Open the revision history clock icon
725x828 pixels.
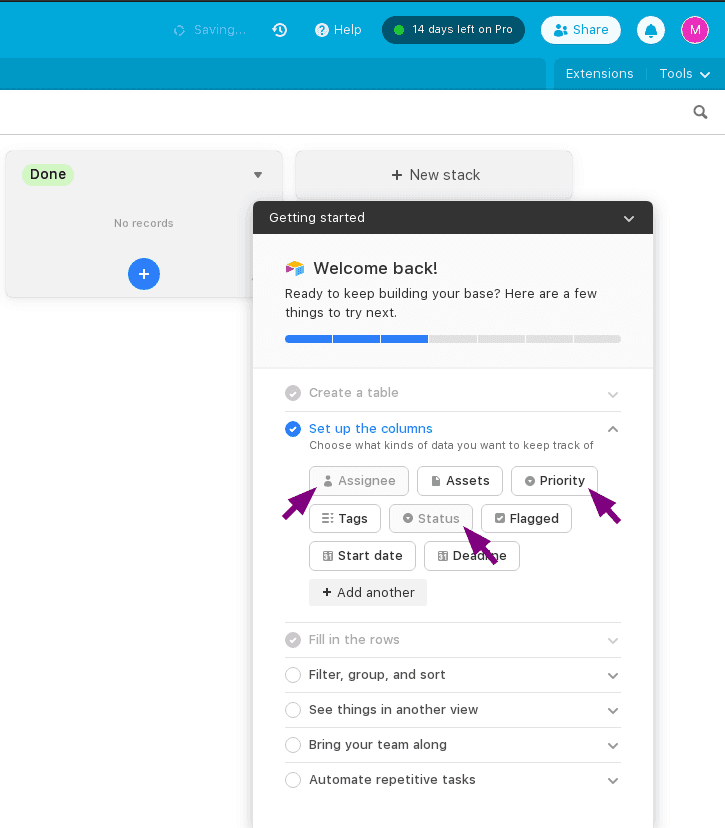280,30
